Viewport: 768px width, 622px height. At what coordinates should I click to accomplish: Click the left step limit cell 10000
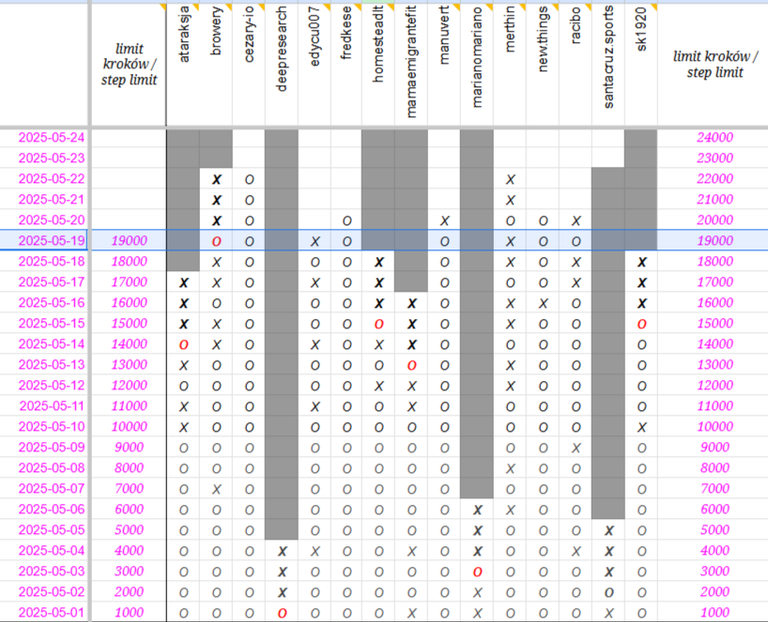tap(129, 427)
